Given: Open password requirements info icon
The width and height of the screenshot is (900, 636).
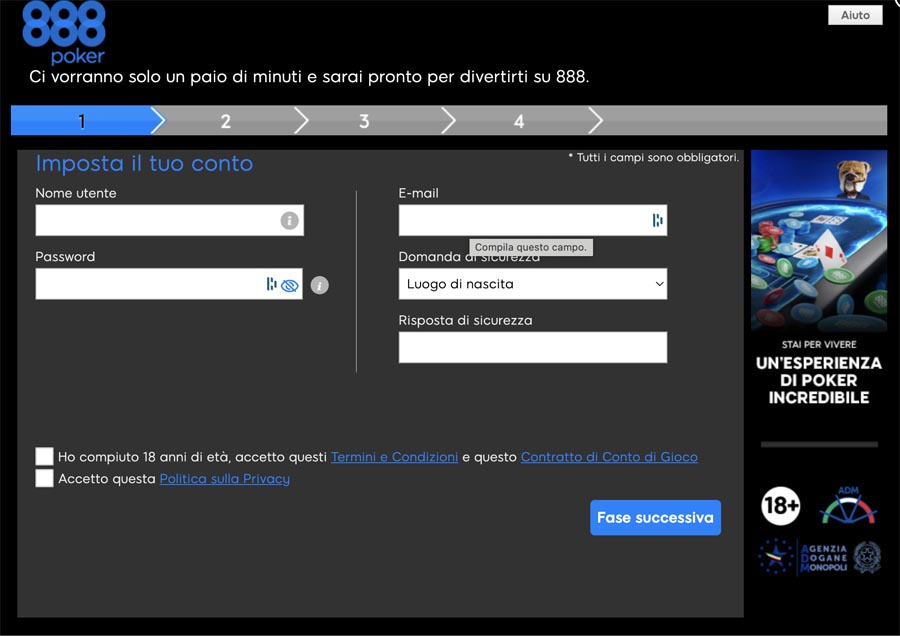Looking at the screenshot, I should tap(320, 285).
